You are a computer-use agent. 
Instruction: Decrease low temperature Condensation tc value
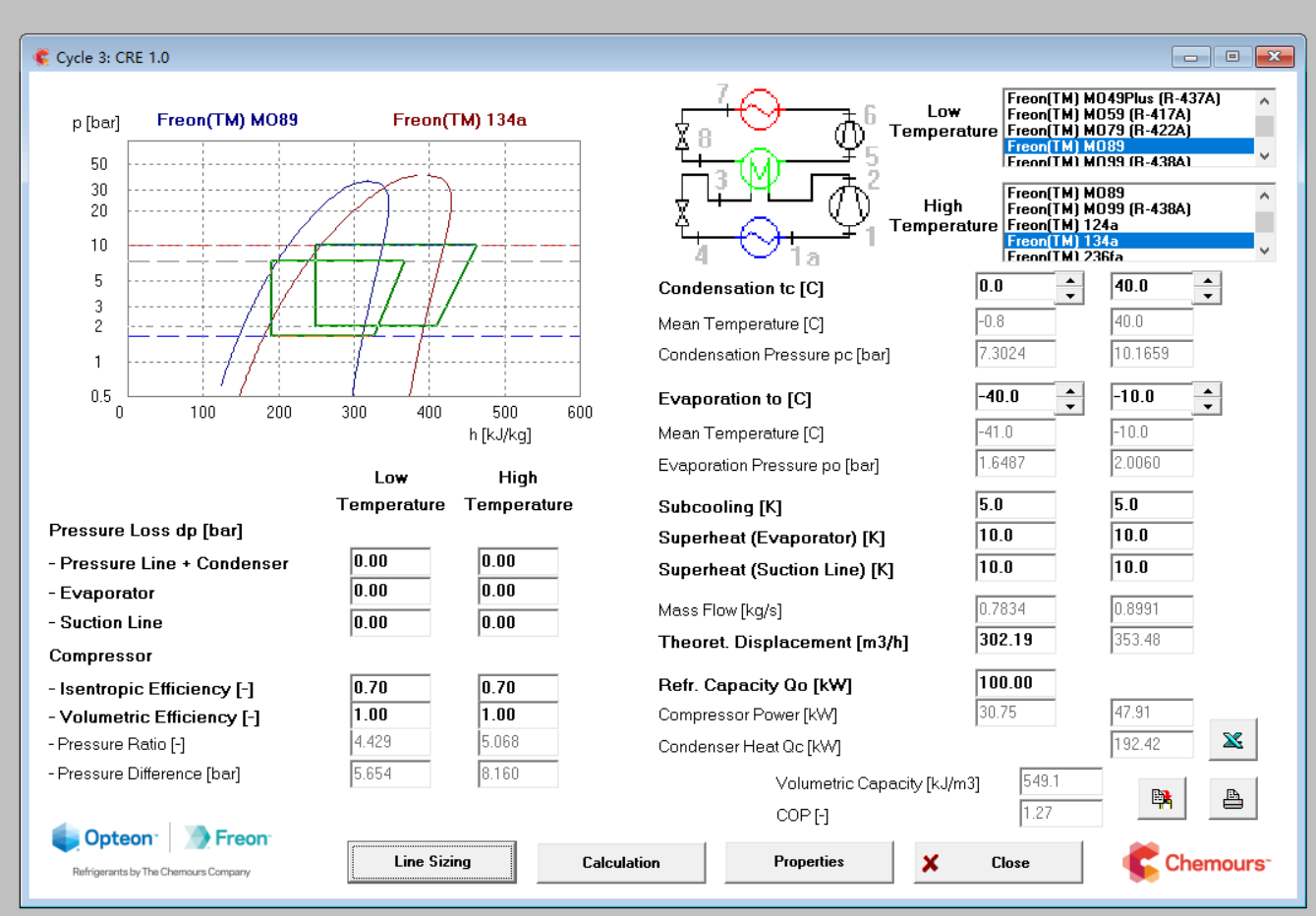tap(1069, 295)
